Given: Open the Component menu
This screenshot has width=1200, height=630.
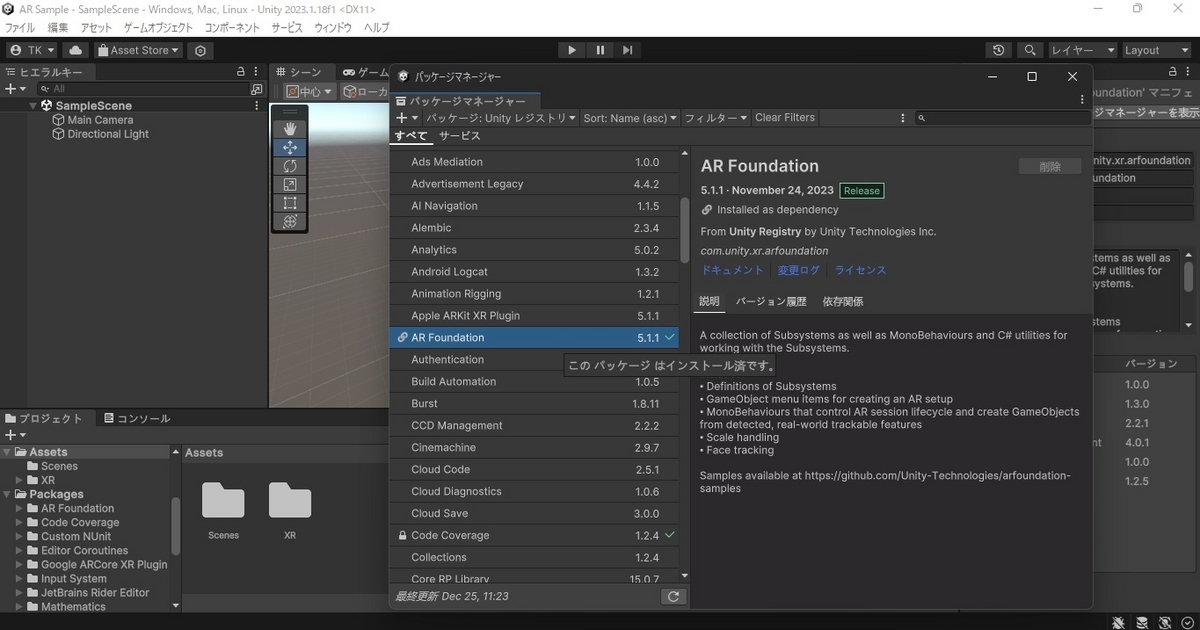Looking at the screenshot, I should pos(232,28).
